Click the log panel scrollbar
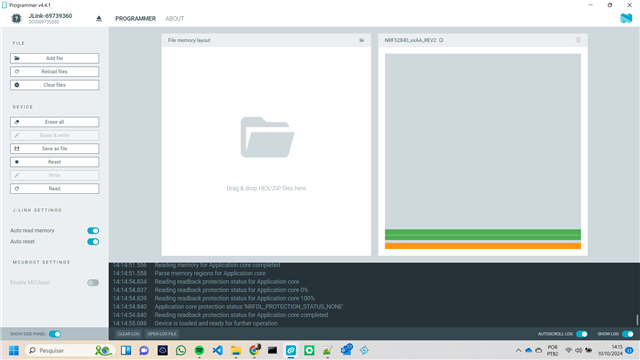 pyautogui.click(x=637, y=320)
